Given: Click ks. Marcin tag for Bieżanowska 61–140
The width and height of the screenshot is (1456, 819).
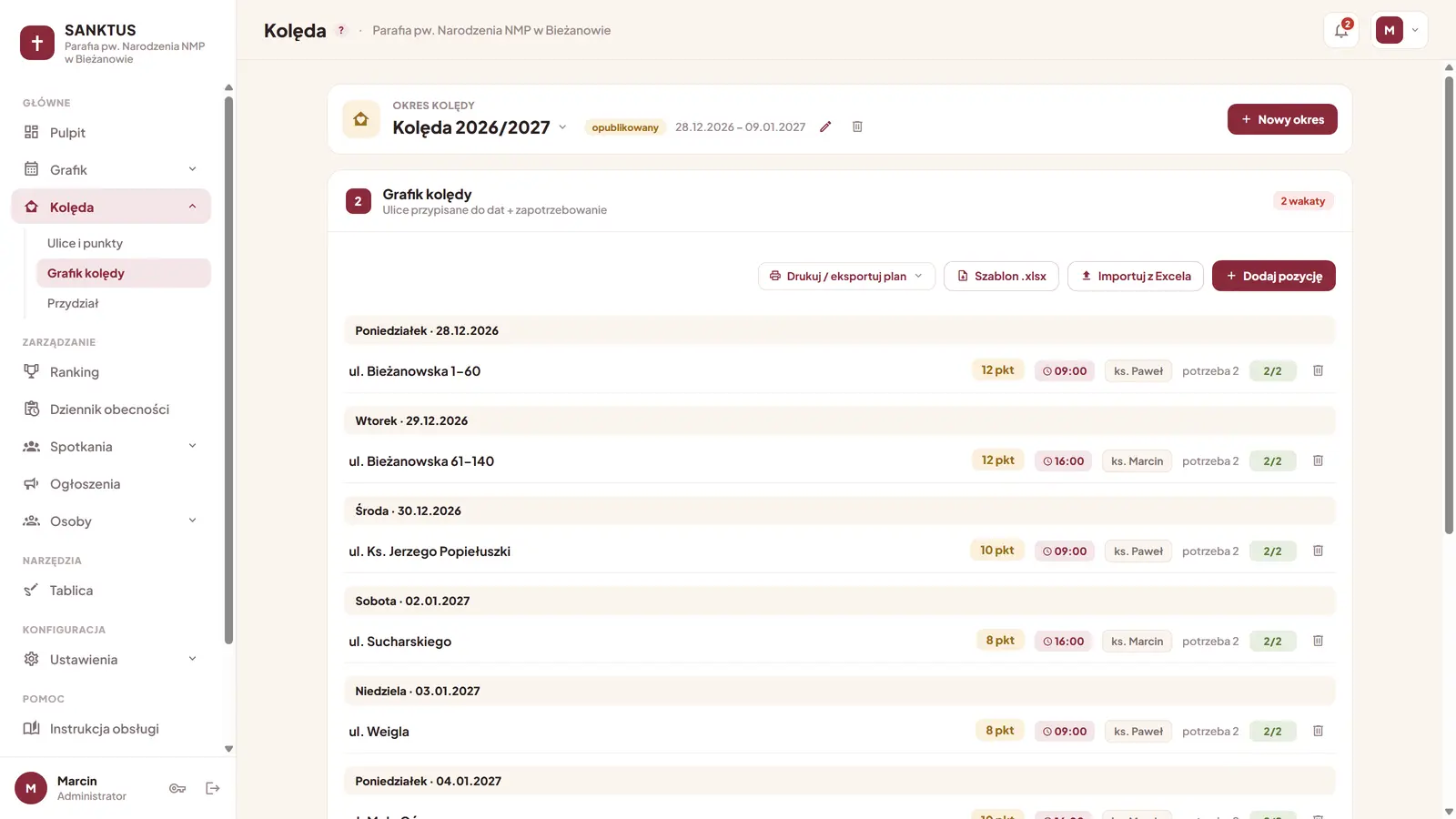Looking at the screenshot, I should pos(1137,461).
